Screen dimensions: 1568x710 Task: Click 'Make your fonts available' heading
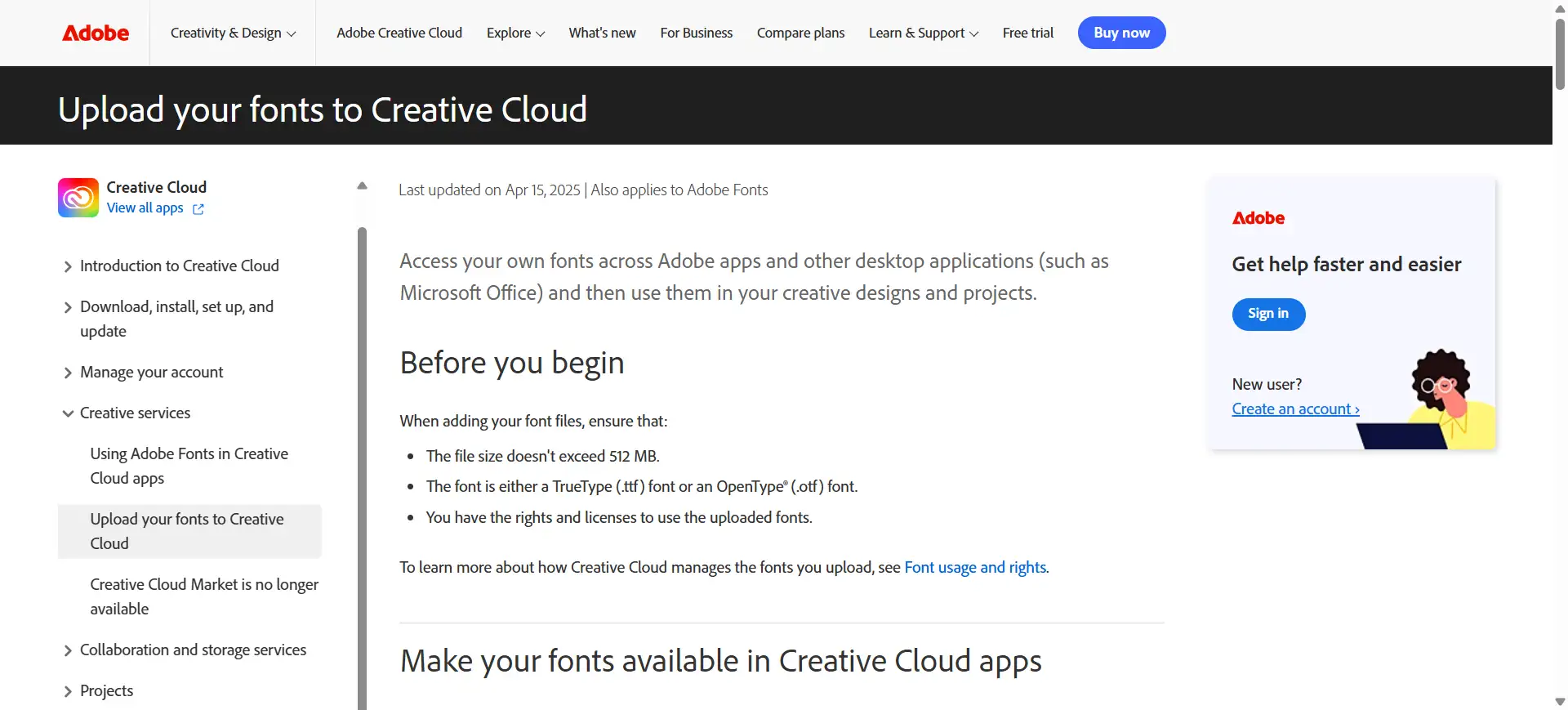pyautogui.click(x=720, y=661)
